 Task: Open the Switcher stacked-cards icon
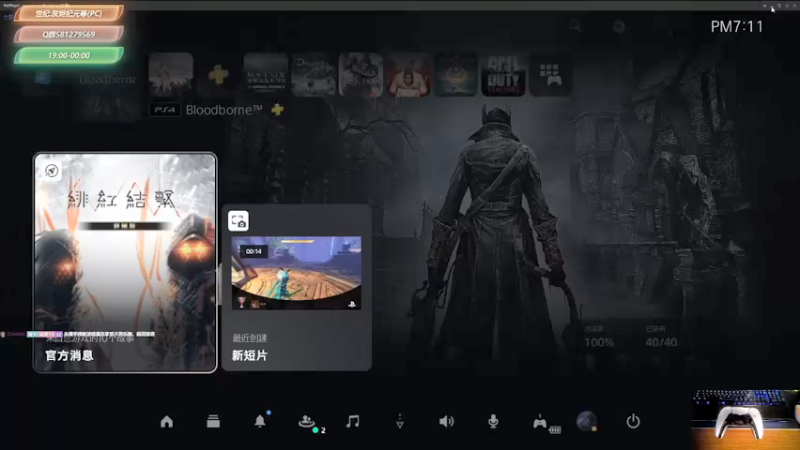[213, 421]
